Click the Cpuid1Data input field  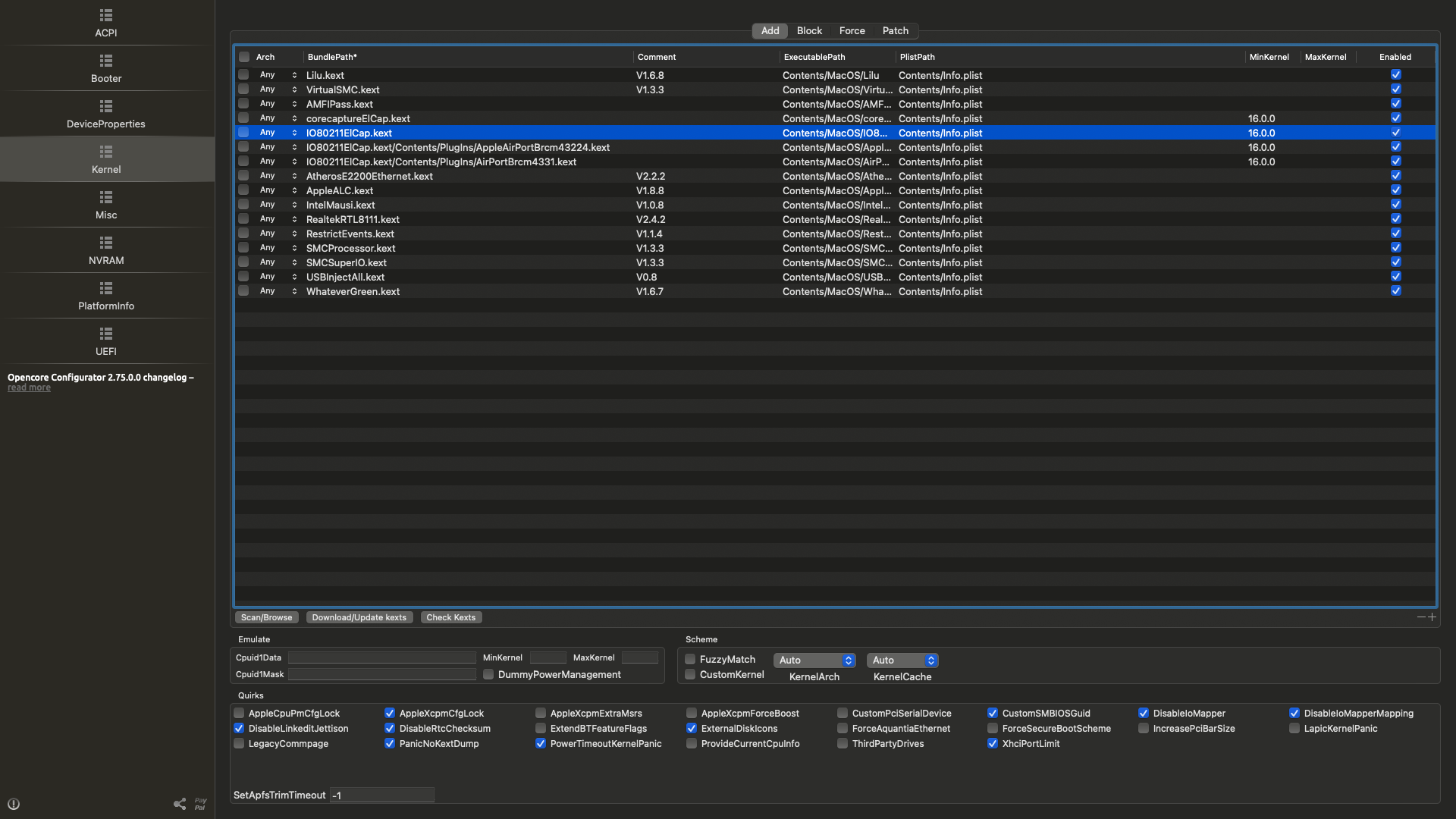pos(382,657)
